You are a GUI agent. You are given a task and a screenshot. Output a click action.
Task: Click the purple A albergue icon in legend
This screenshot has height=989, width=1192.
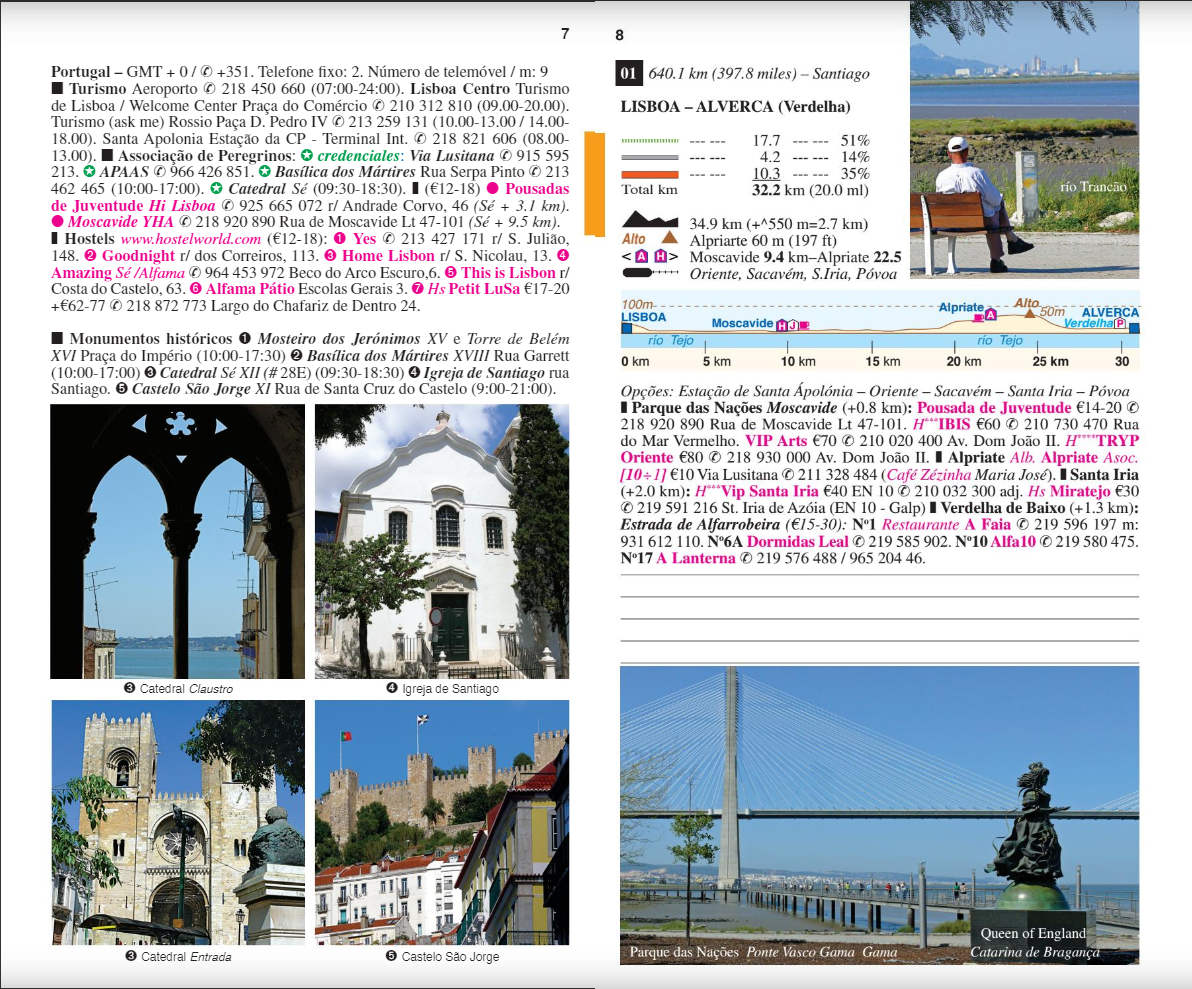point(642,256)
